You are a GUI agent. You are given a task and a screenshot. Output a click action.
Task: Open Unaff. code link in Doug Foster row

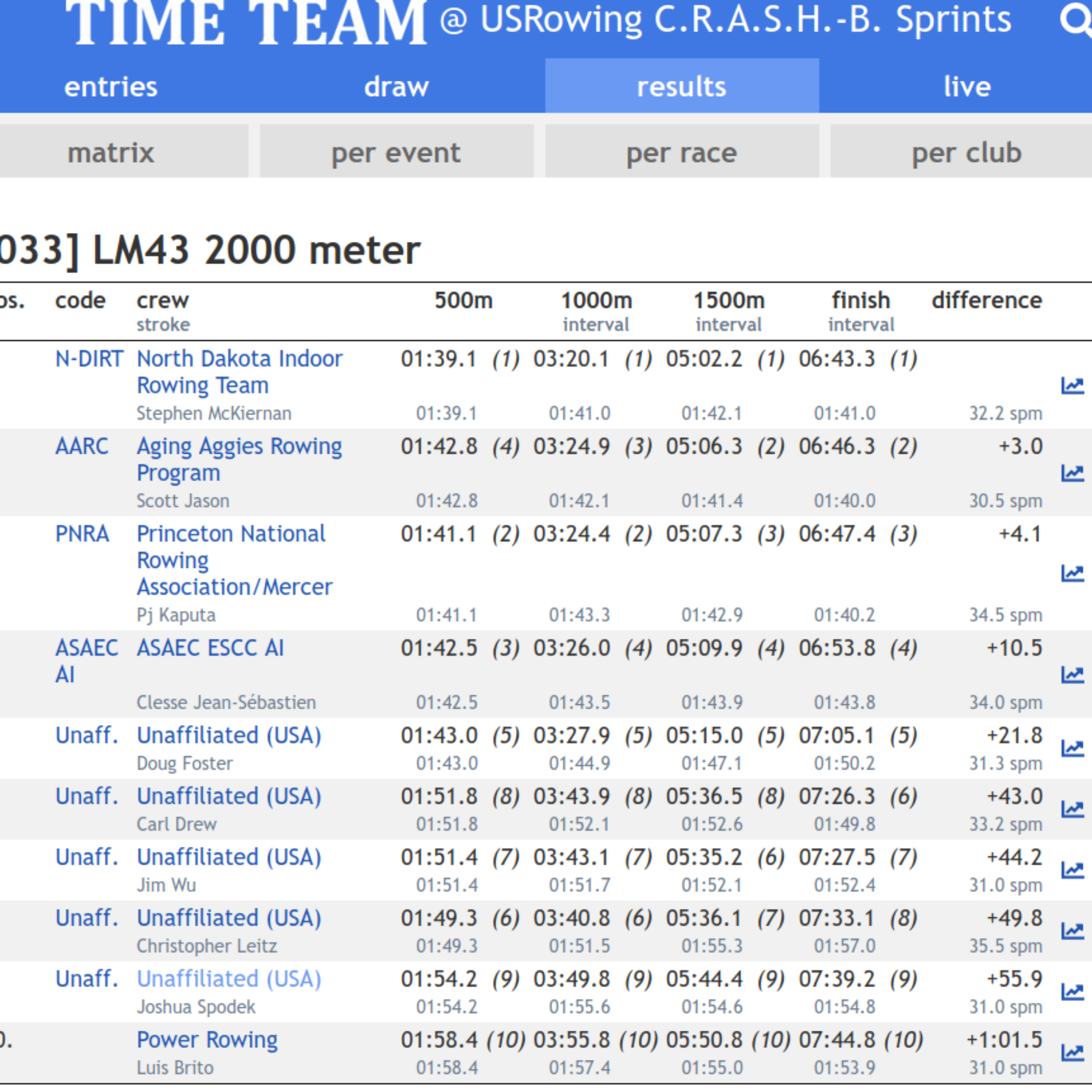(x=87, y=735)
